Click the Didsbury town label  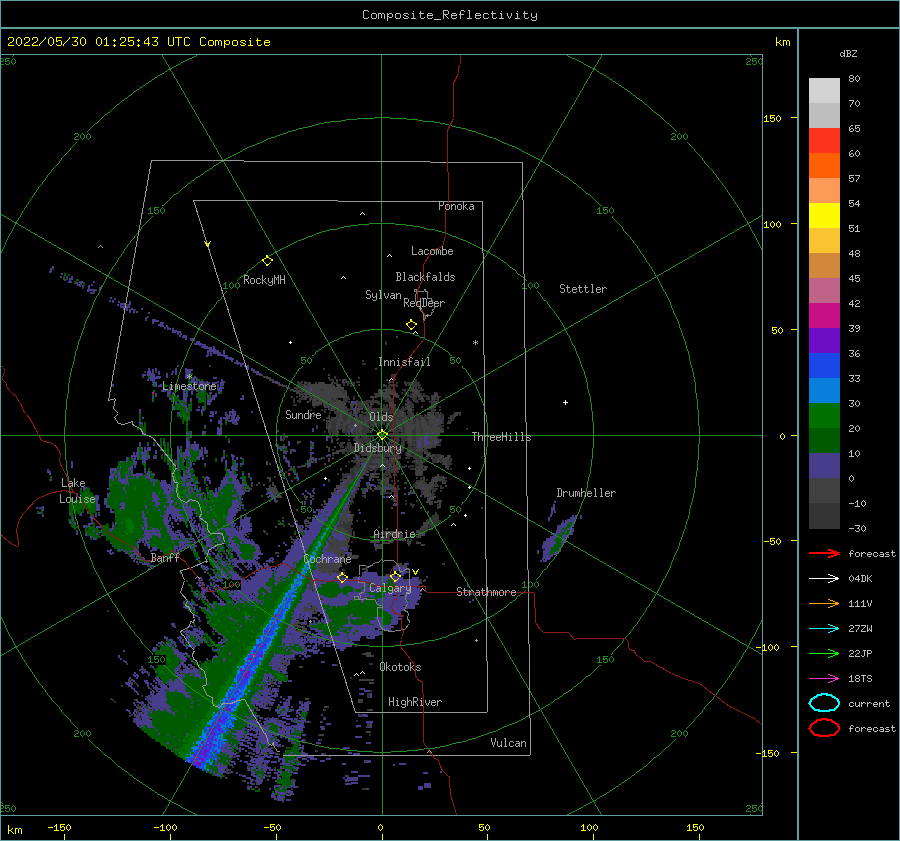(x=378, y=448)
